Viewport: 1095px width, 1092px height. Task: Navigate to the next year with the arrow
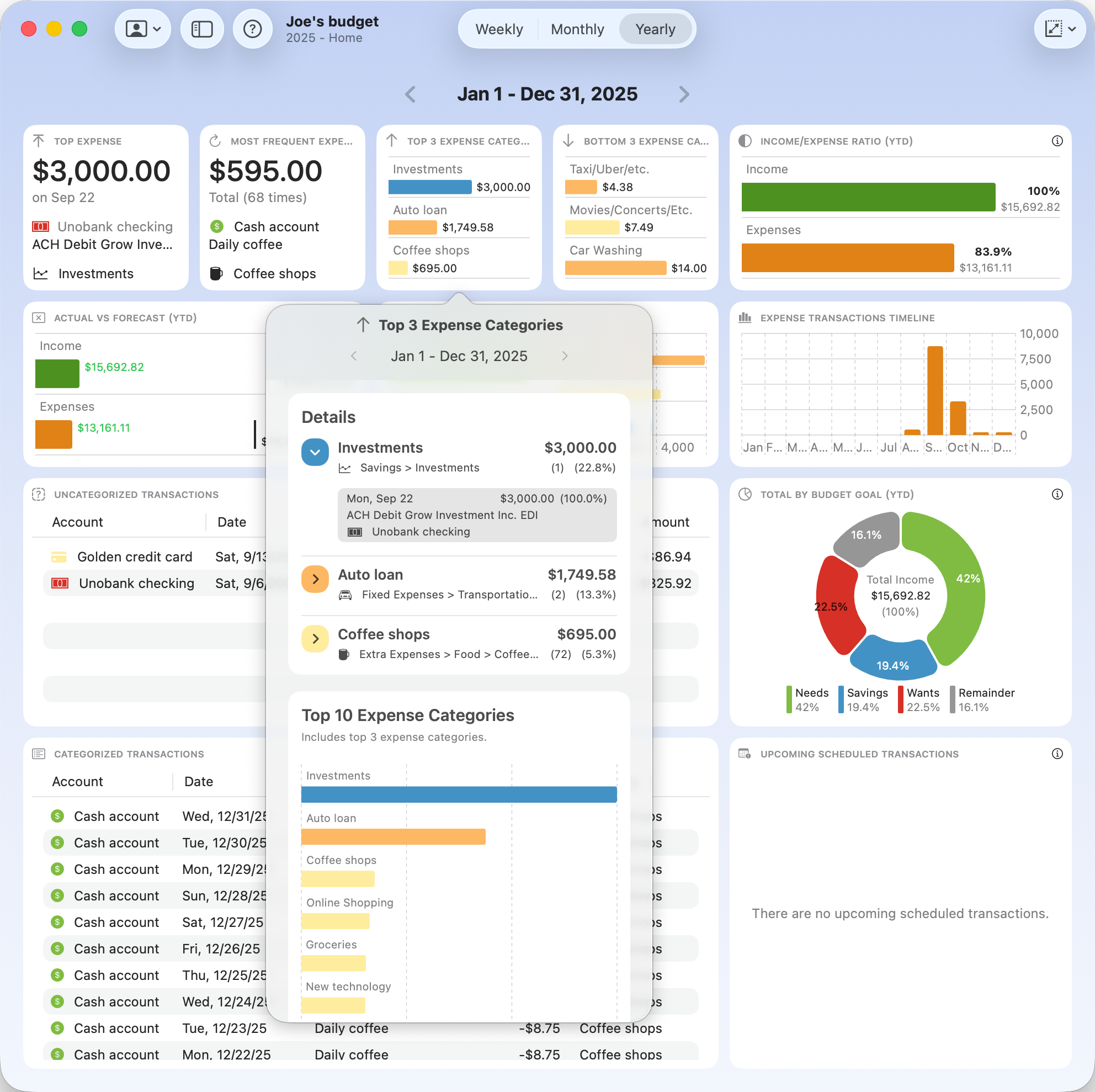click(684, 94)
